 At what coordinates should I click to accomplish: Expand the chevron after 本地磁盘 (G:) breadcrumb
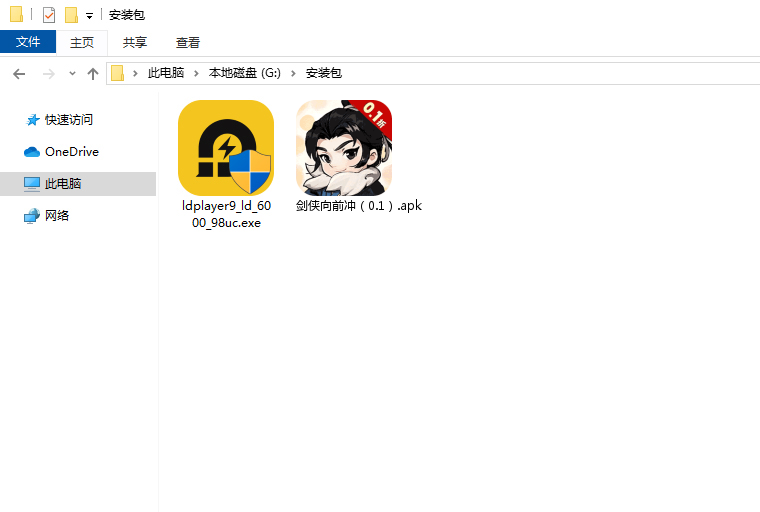click(294, 74)
